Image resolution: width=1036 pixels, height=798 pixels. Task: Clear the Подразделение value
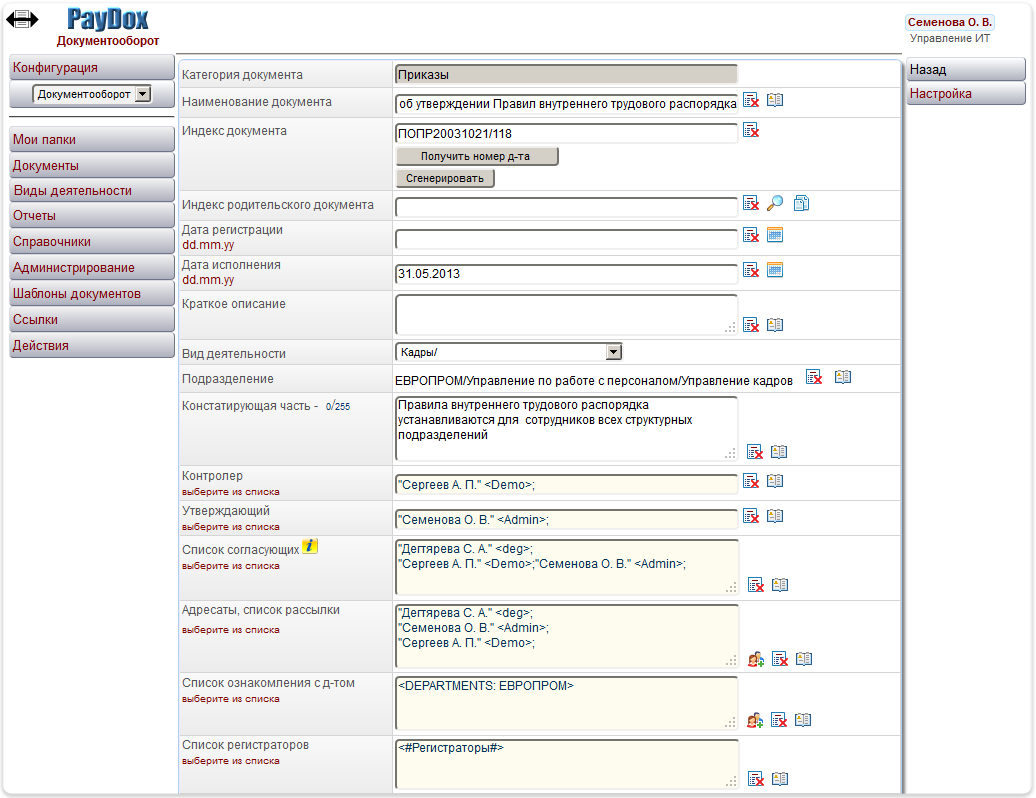pyautogui.click(x=815, y=377)
